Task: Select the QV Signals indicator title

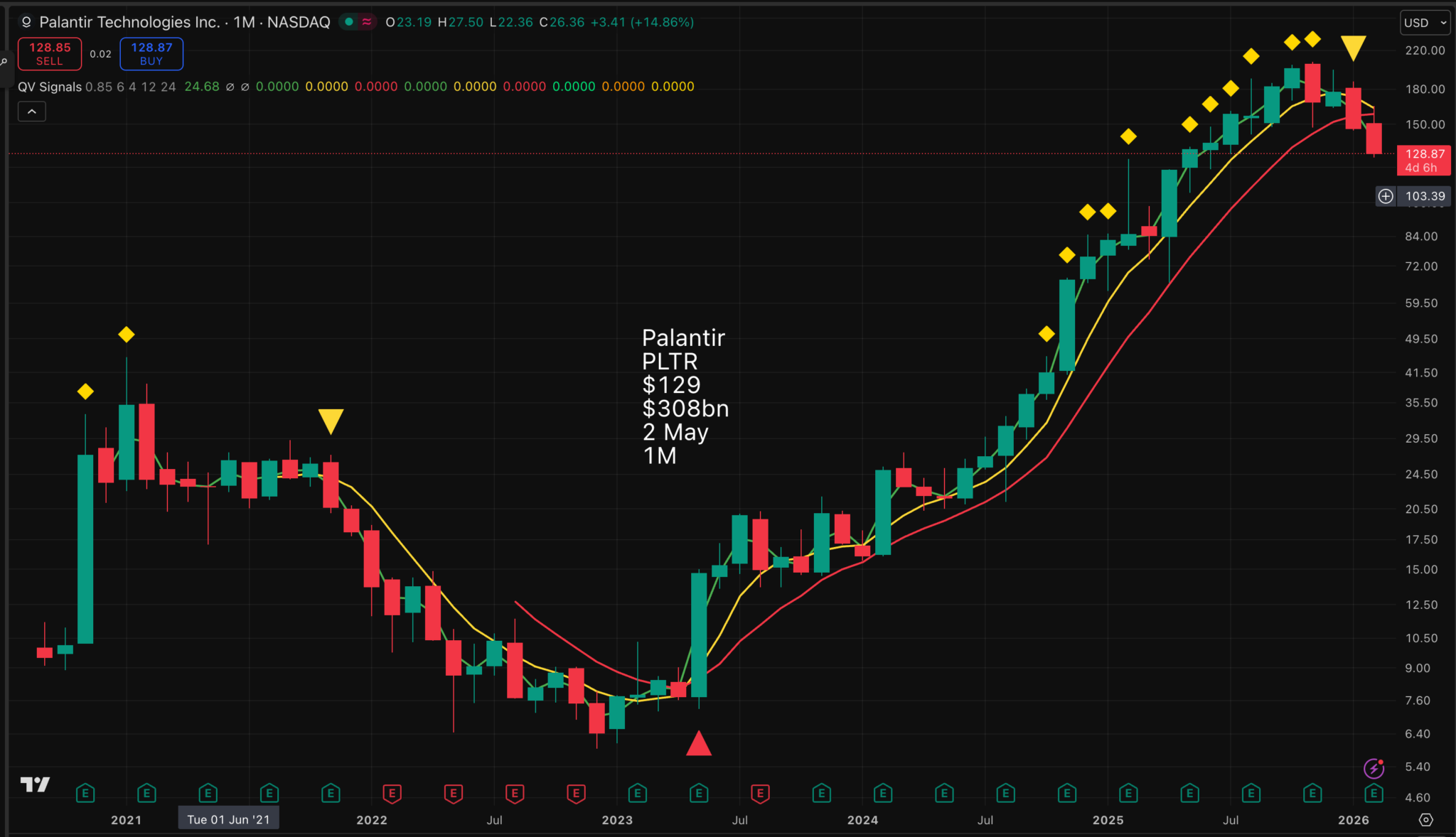Action: coord(50,87)
